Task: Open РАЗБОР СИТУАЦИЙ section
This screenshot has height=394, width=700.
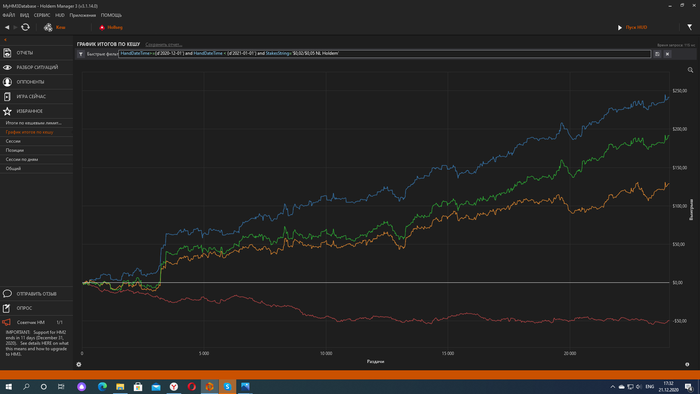Action: point(37,67)
